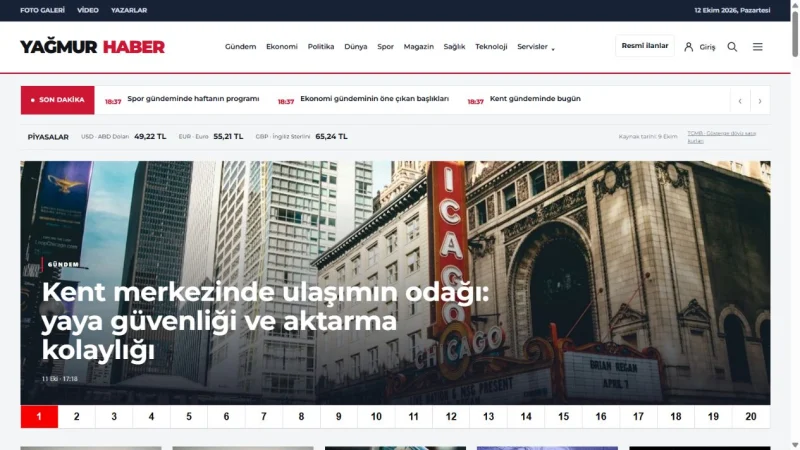Select slider page 7

[264, 417]
